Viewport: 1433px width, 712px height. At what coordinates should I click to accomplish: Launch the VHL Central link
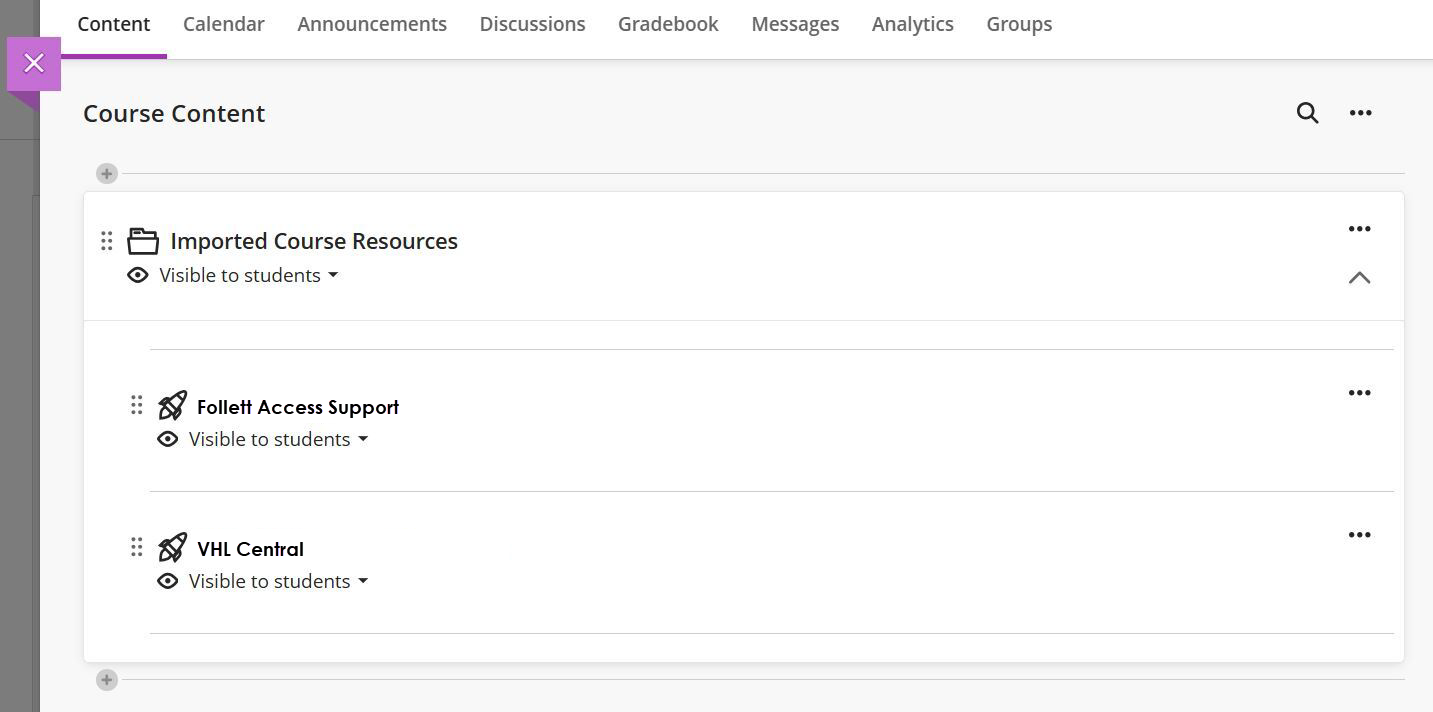[250, 549]
